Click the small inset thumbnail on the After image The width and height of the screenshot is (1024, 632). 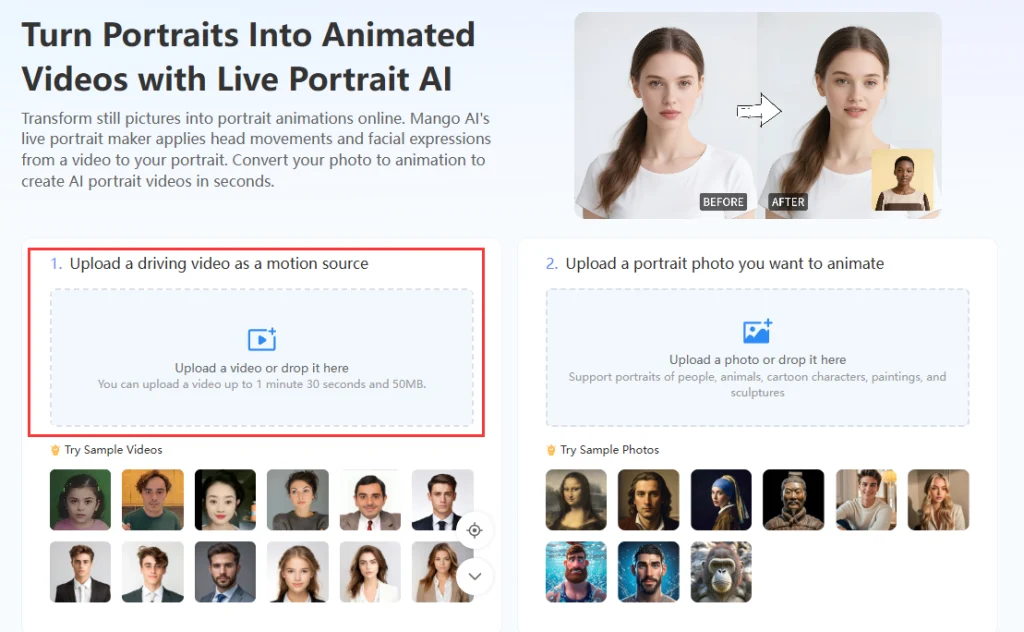tap(902, 181)
